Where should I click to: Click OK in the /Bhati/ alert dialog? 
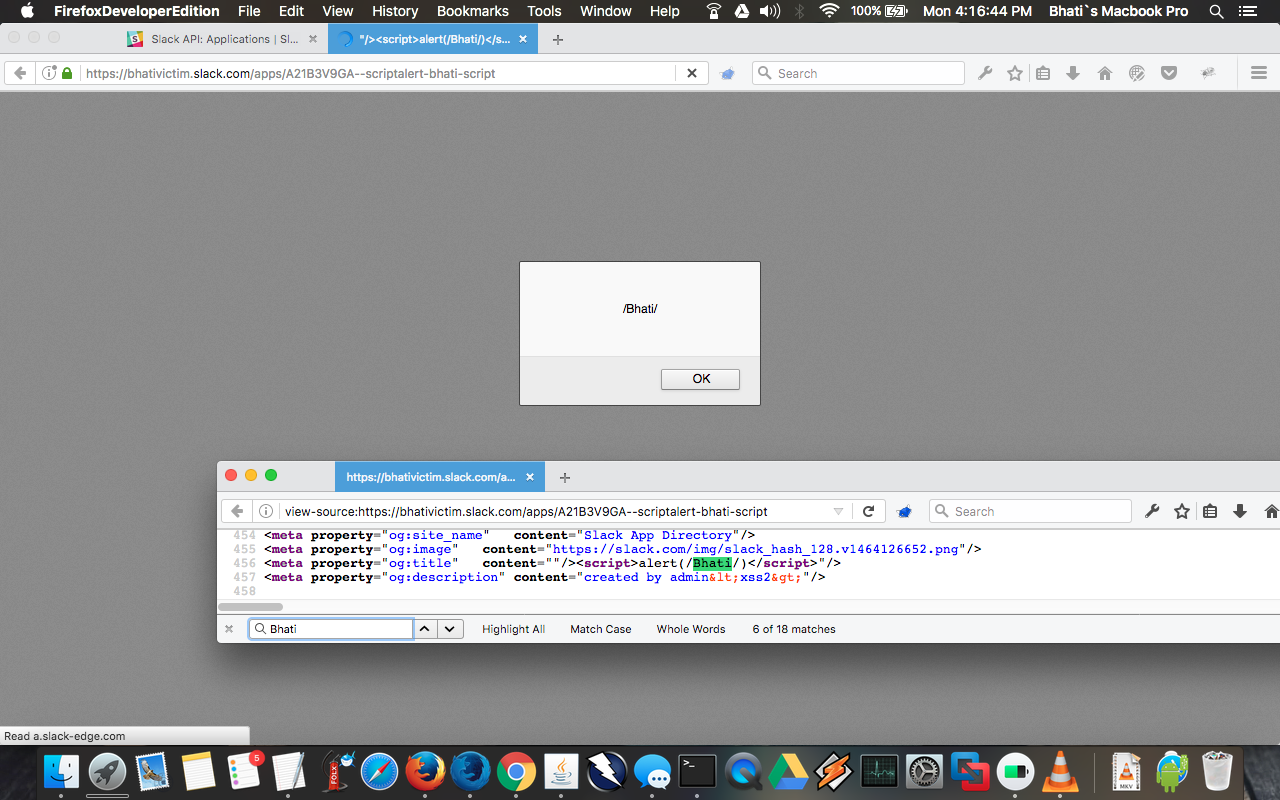click(700, 379)
